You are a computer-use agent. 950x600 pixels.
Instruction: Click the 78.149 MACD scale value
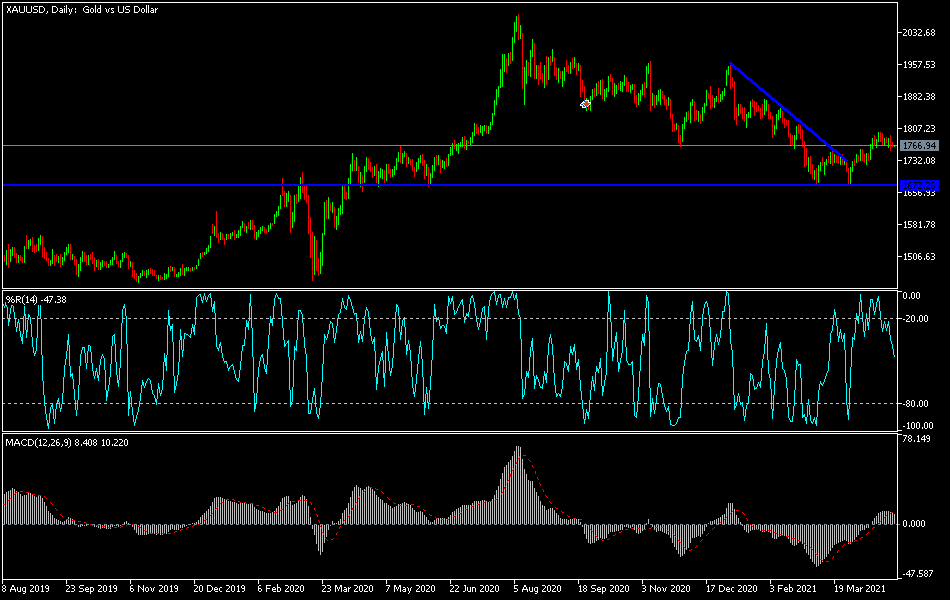(917, 439)
